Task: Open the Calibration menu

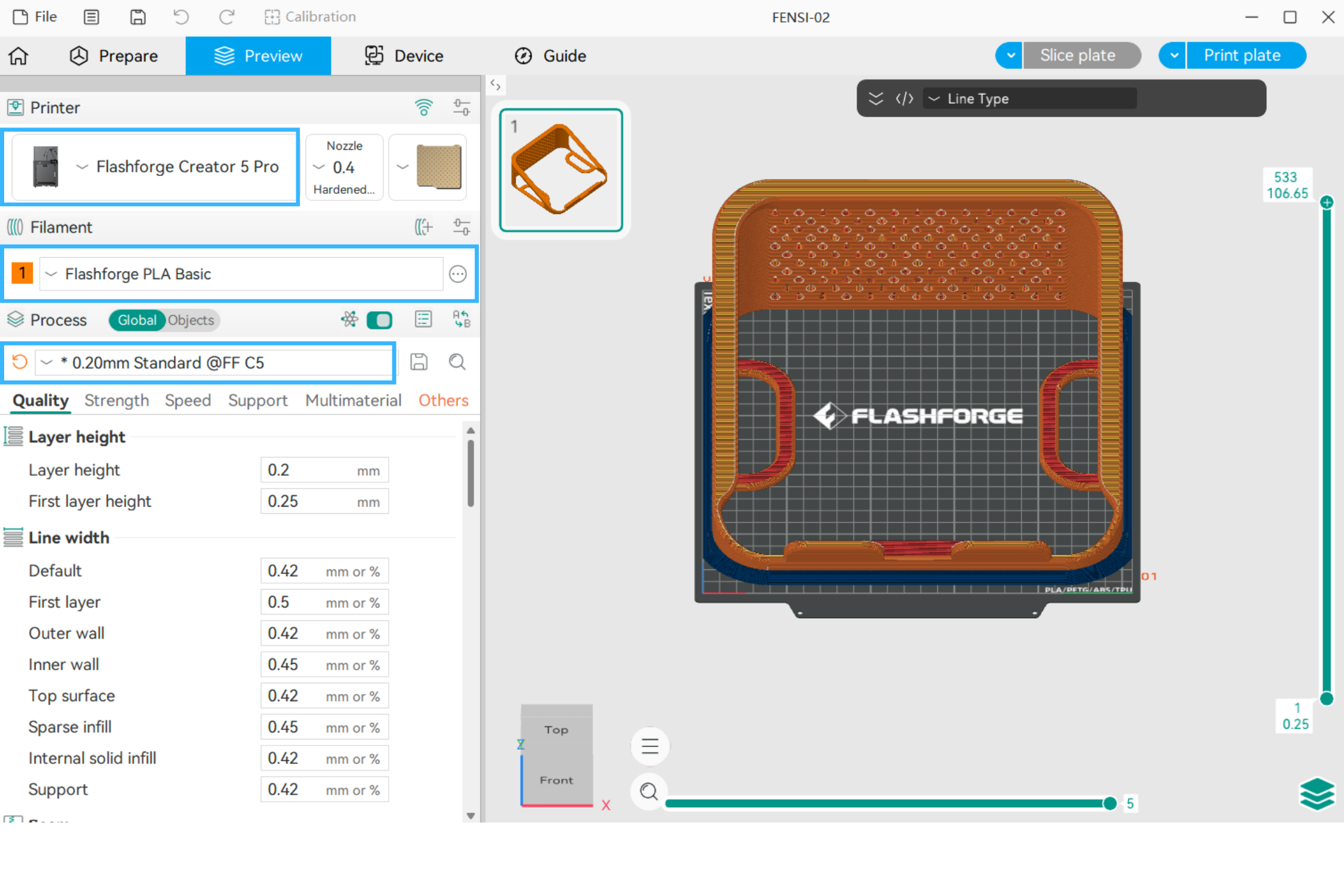Action: (x=310, y=17)
